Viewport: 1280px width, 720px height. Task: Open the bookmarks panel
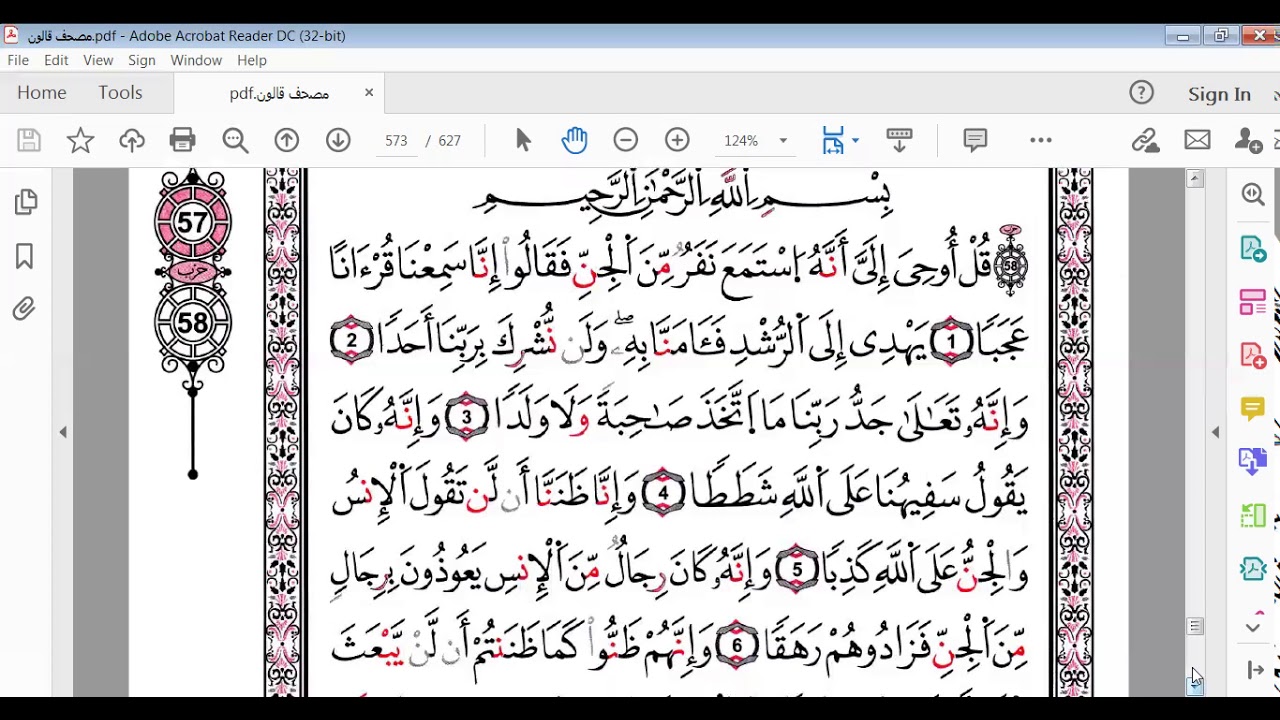25,257
